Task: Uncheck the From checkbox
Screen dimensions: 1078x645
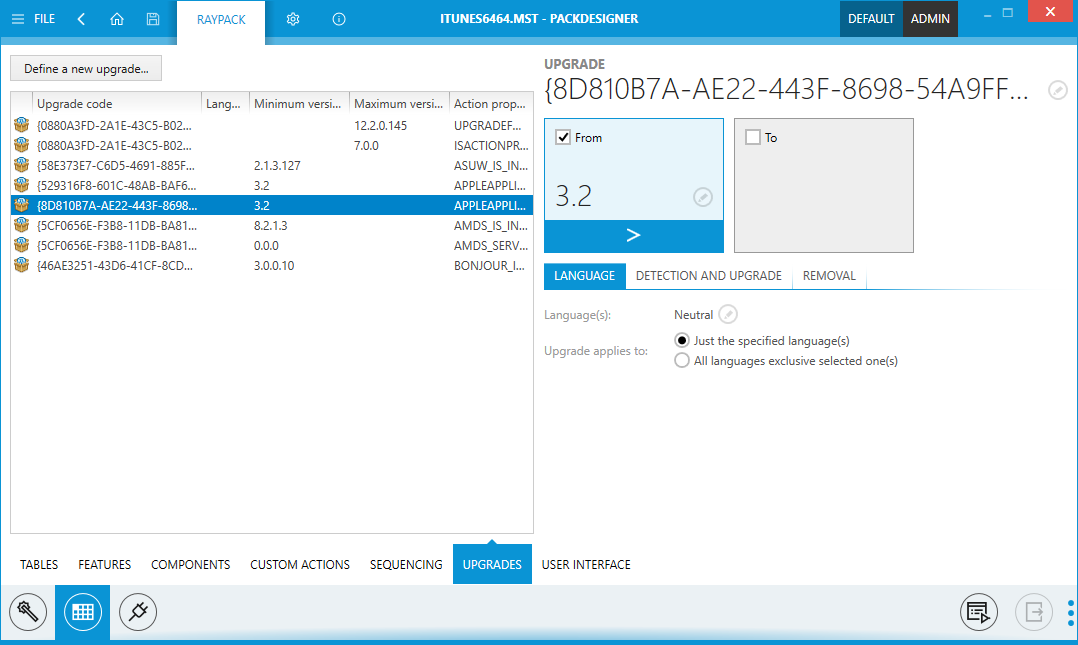Action: (x=562, y=138)
